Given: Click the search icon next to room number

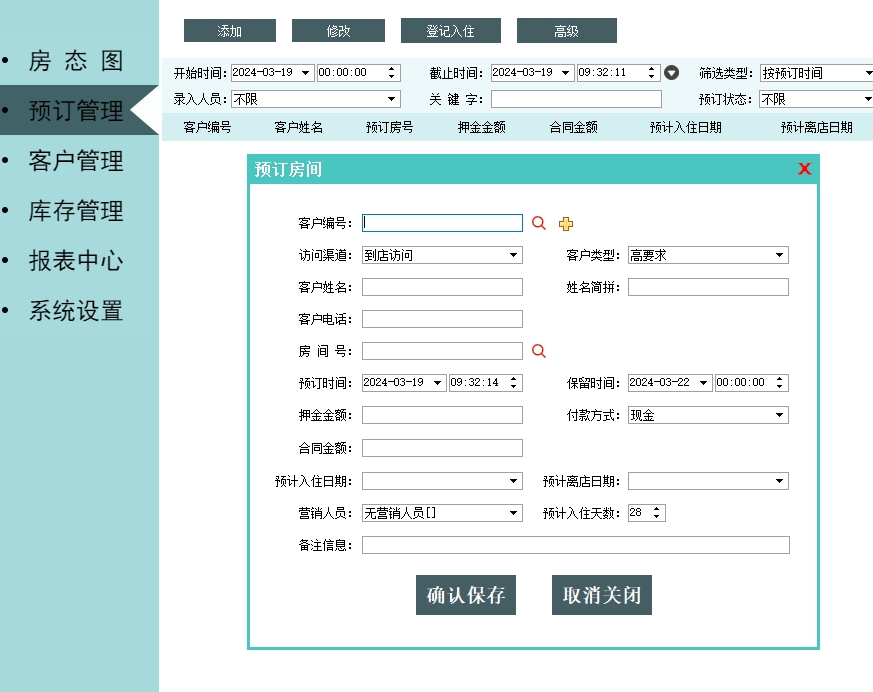Looking at the screenshot, I should [x=538, y=351].
